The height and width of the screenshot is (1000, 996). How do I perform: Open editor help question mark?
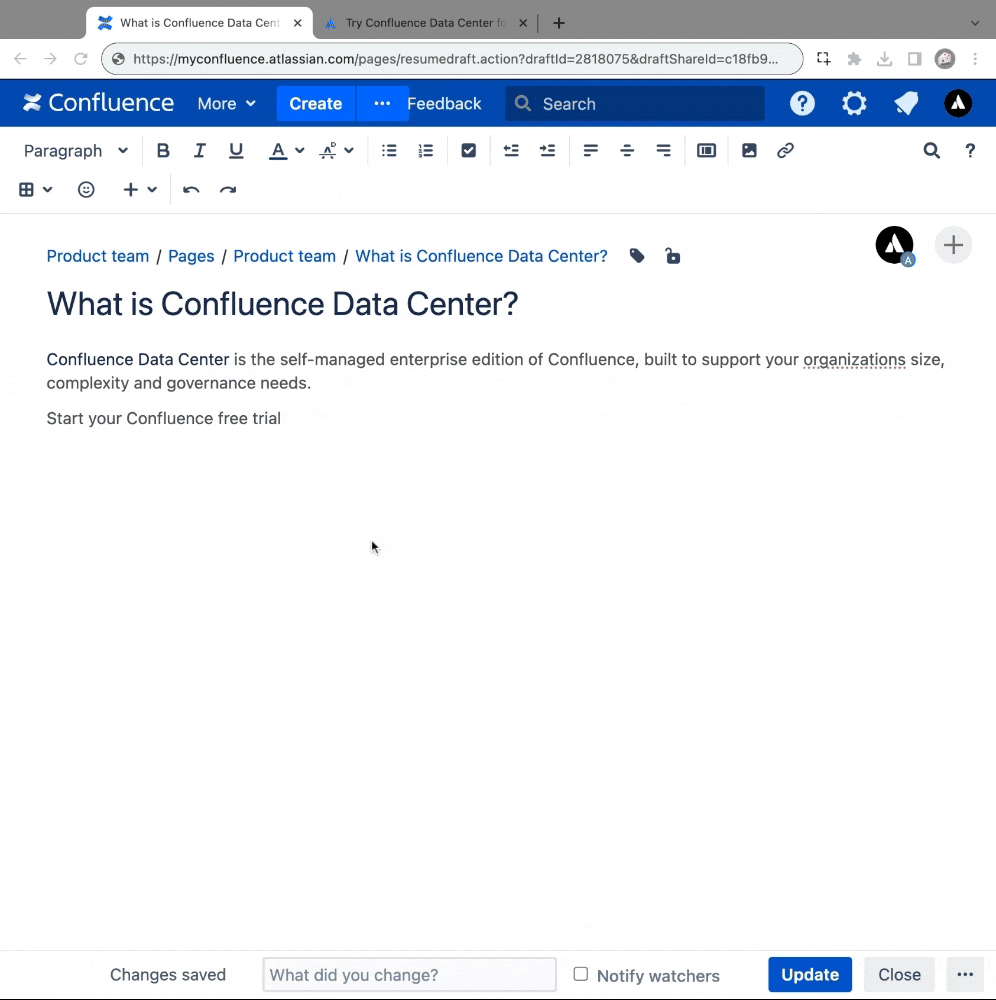pos(970,151)
